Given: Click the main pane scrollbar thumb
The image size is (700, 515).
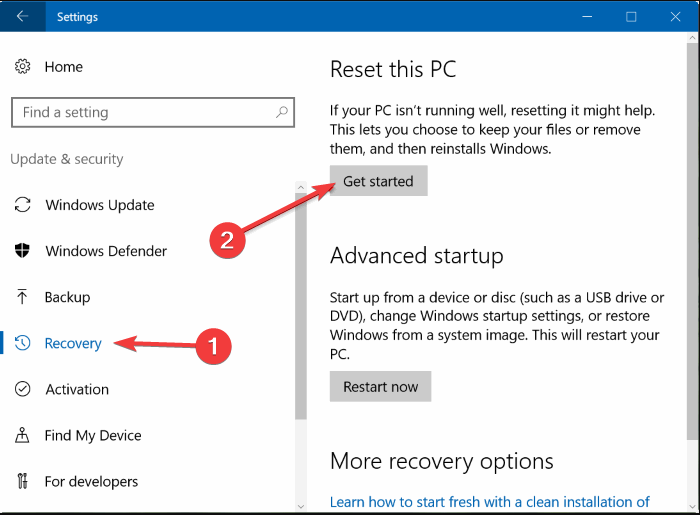Looking at the screenshot, I should click(692, 241).
